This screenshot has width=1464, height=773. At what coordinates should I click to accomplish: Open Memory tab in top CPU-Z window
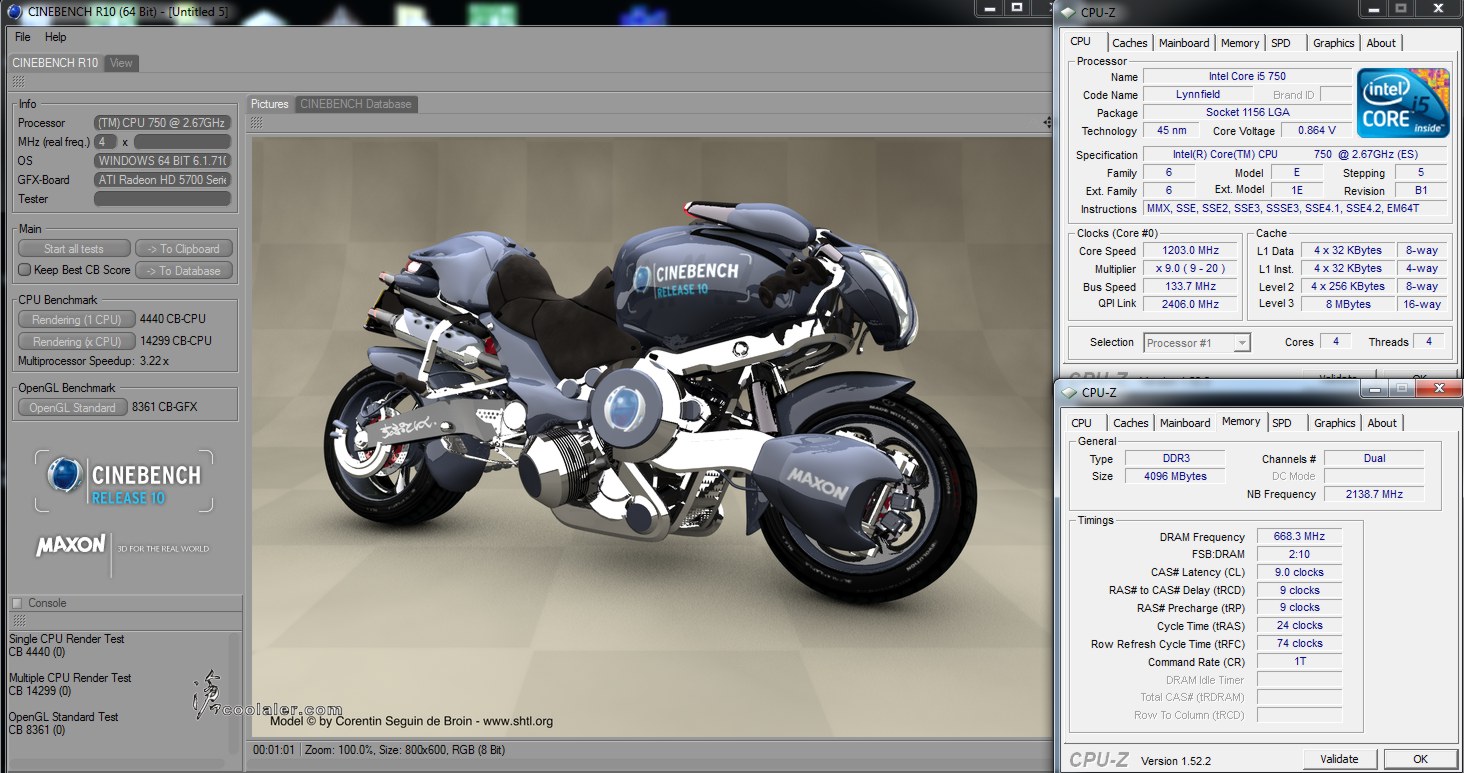click(1240, 43)
